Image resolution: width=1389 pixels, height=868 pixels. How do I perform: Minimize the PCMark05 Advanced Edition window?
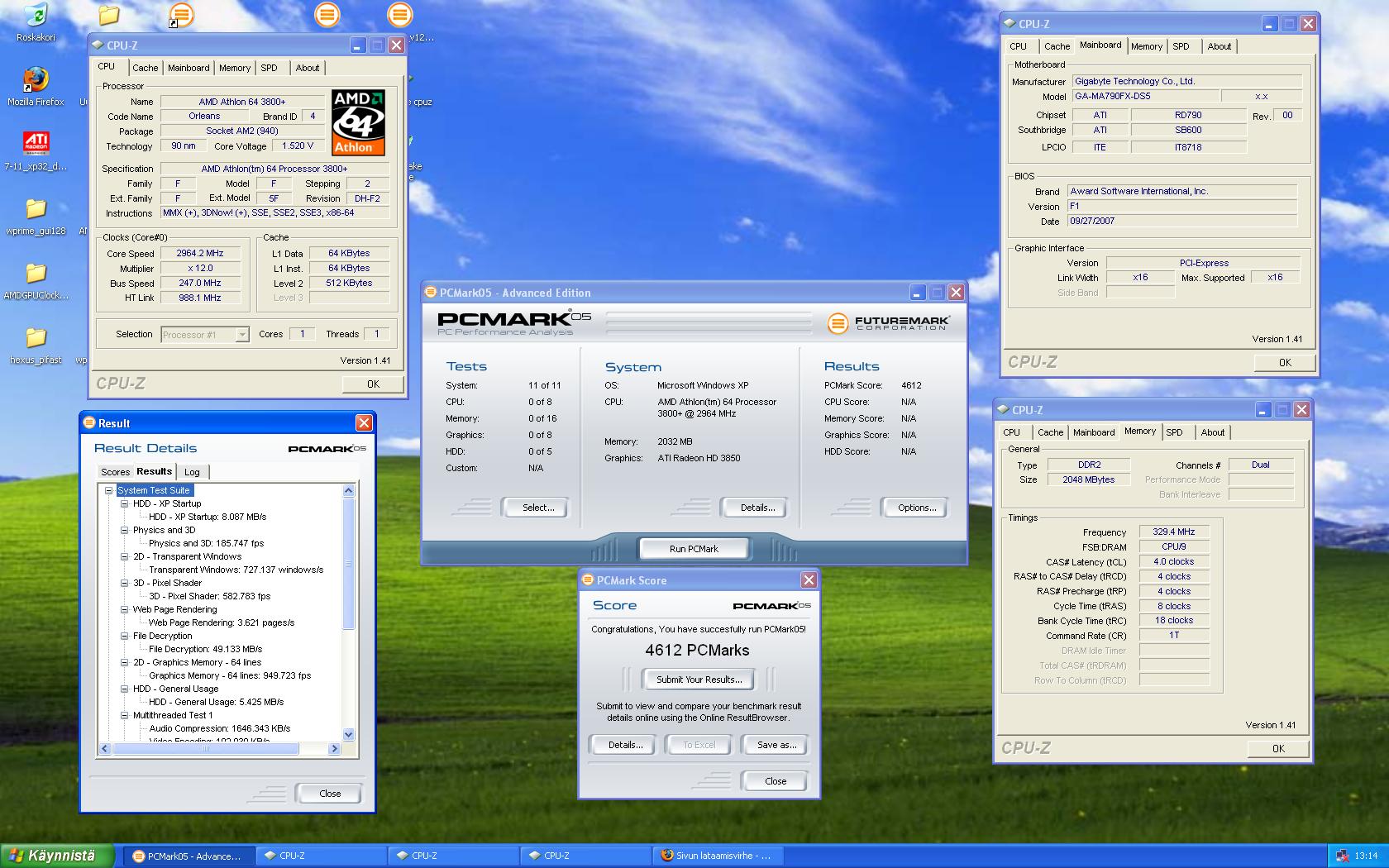point(917,293)
